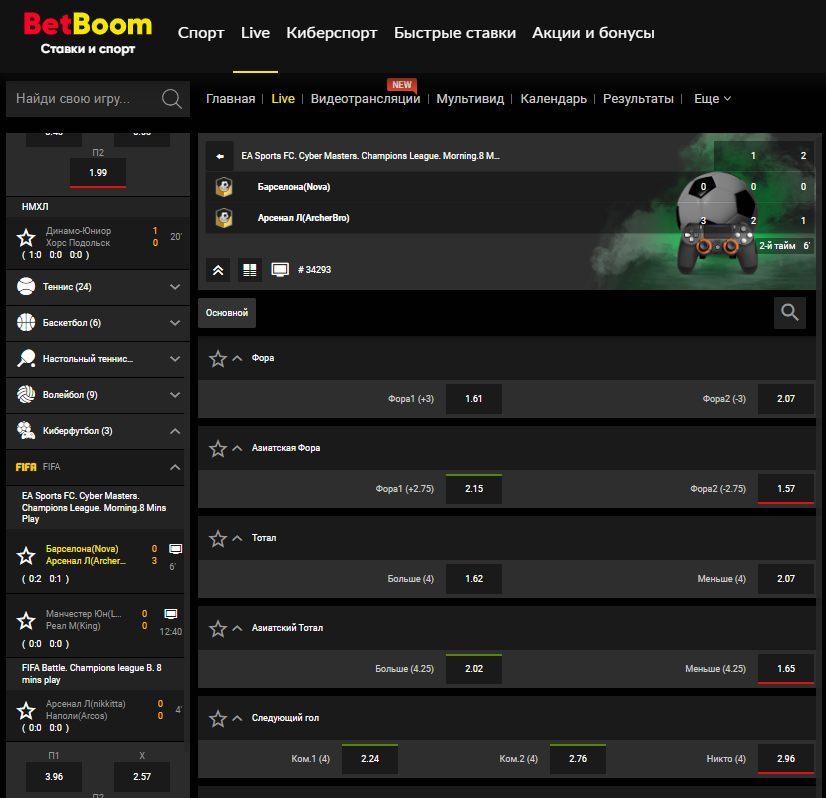Click the Теннис ball icon

(26, 287)
